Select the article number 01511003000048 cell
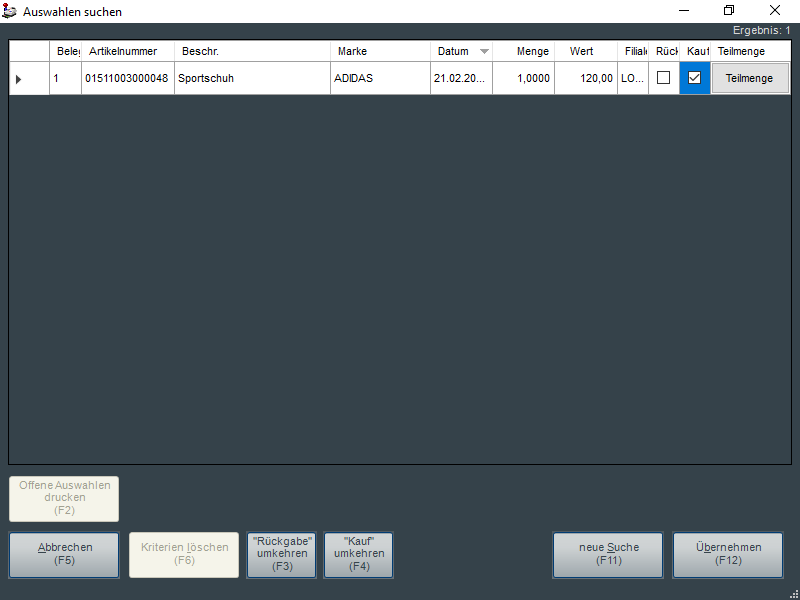This screenshot has width=800, height=600. [x=127, y=78]
